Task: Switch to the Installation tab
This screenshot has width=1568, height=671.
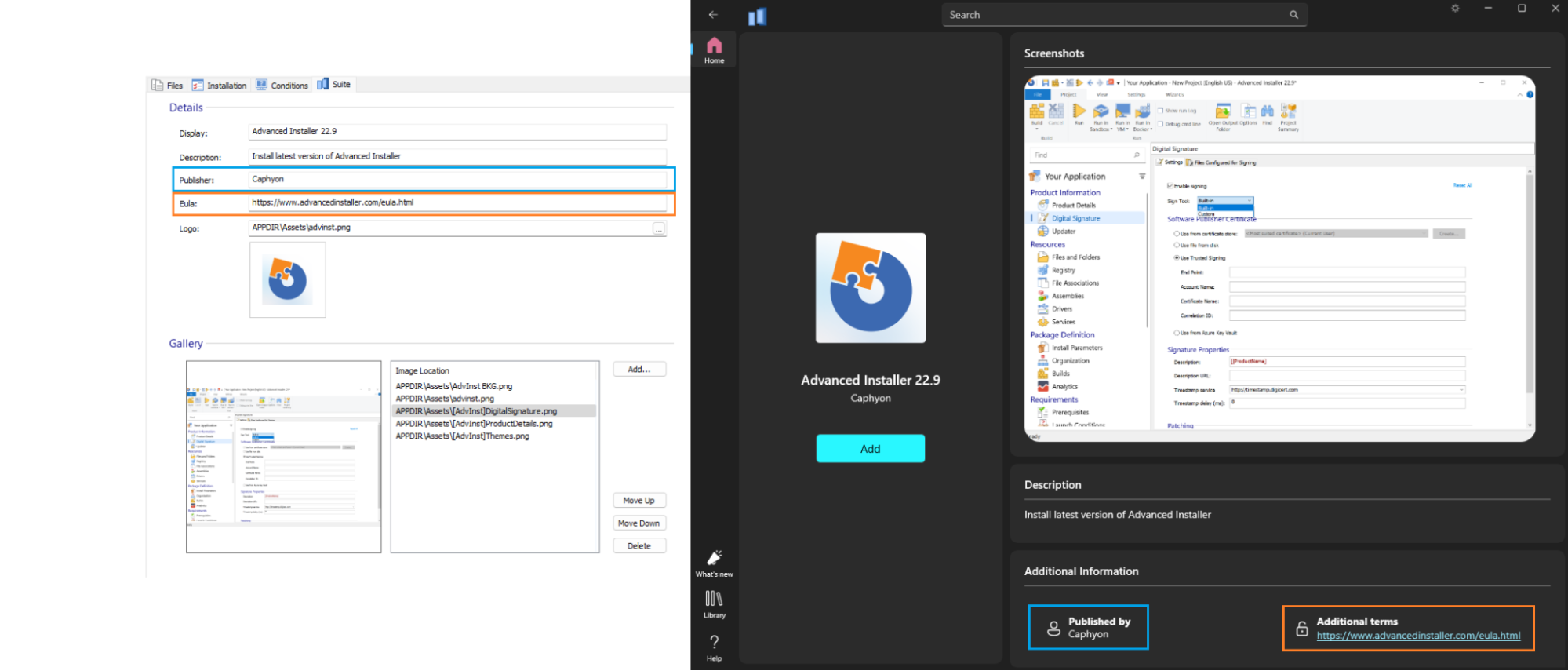Action: (x=219, y=86)
